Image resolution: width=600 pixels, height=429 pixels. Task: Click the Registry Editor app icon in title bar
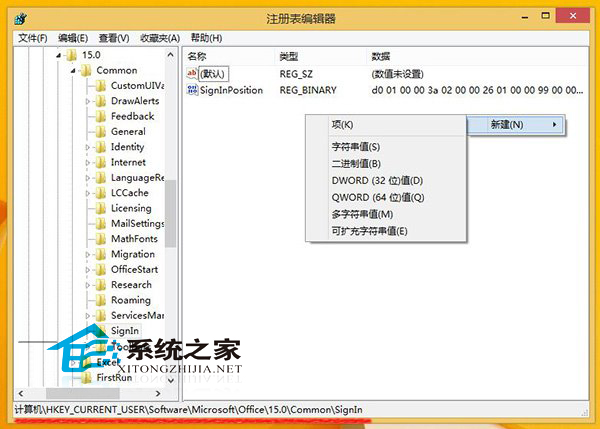[21, 18]
